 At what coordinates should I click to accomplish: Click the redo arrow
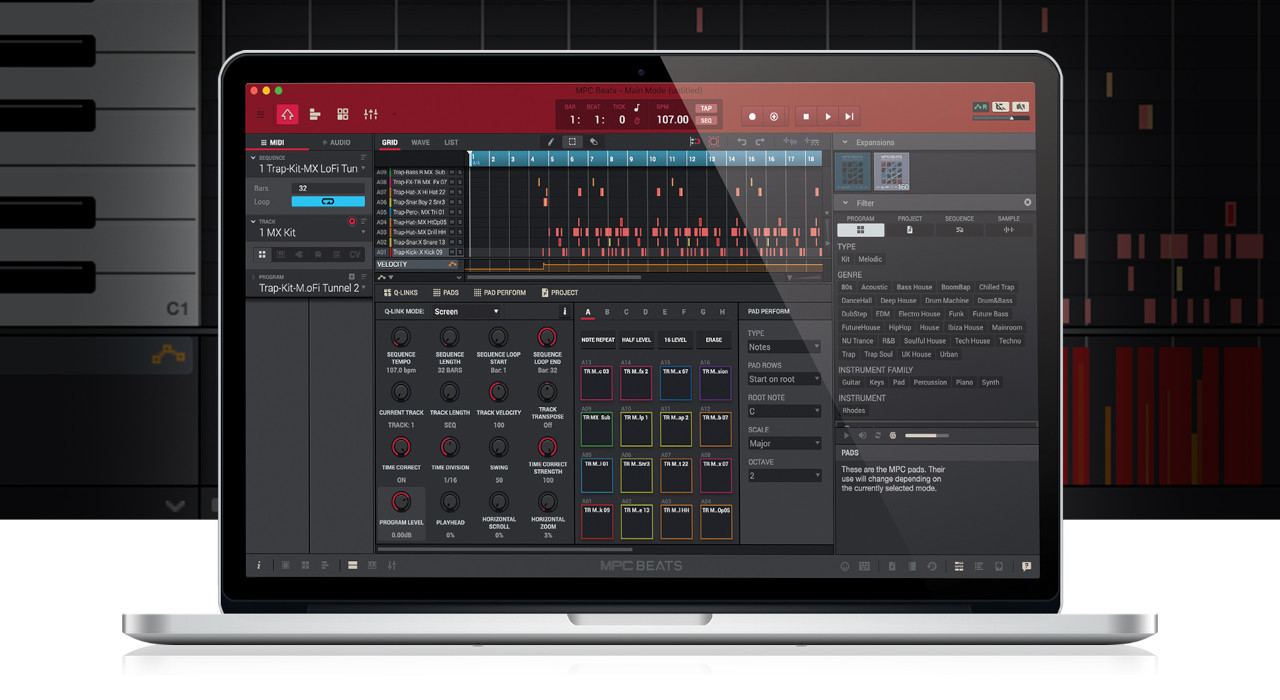(x=760, y=142)
